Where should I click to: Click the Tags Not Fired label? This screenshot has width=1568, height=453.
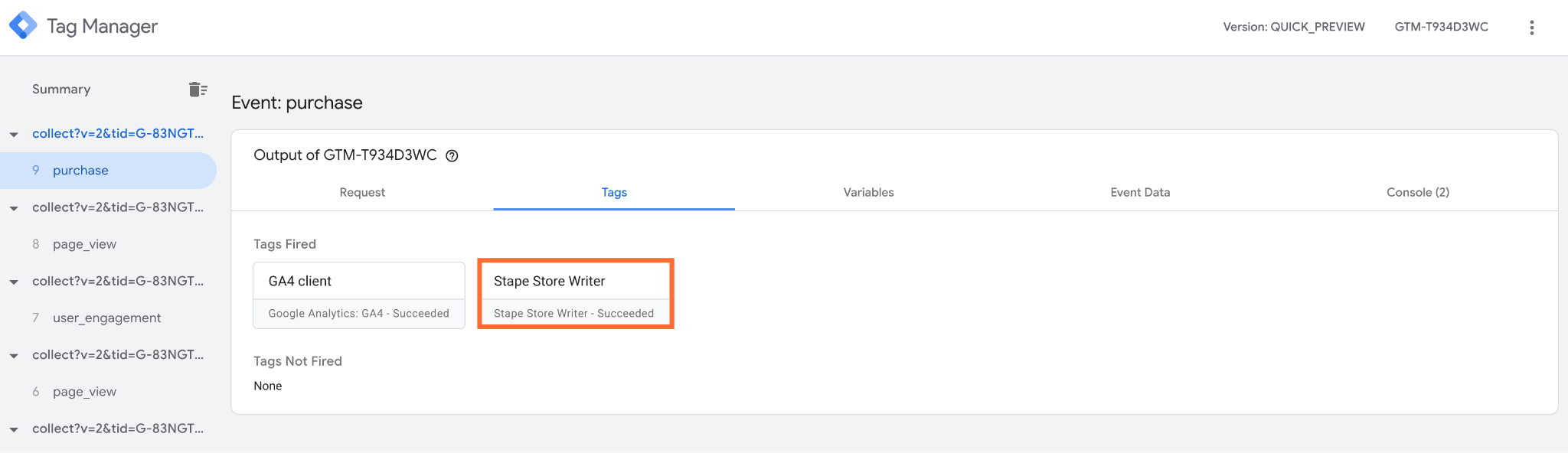click(298, 361)
